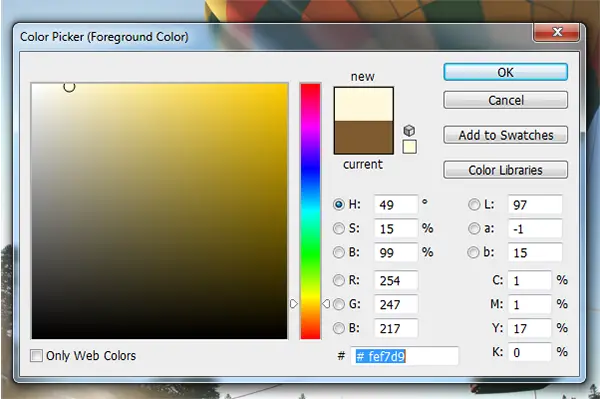The image size is (600, 399).
Task: Click the Lab b field showing 15
Action: point(535,252)
